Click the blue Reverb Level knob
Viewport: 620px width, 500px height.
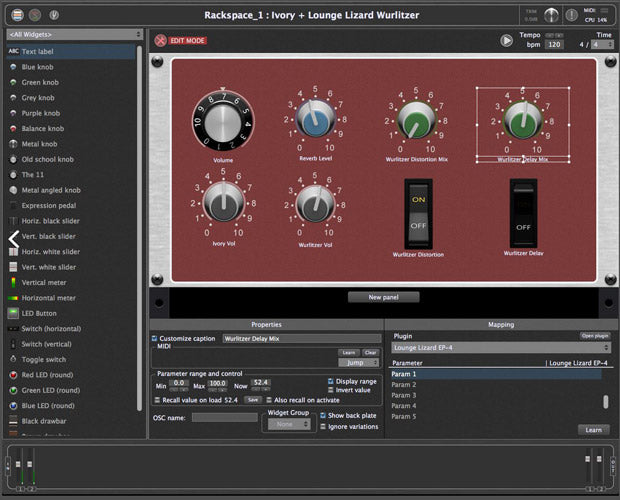tap(315, 119)
